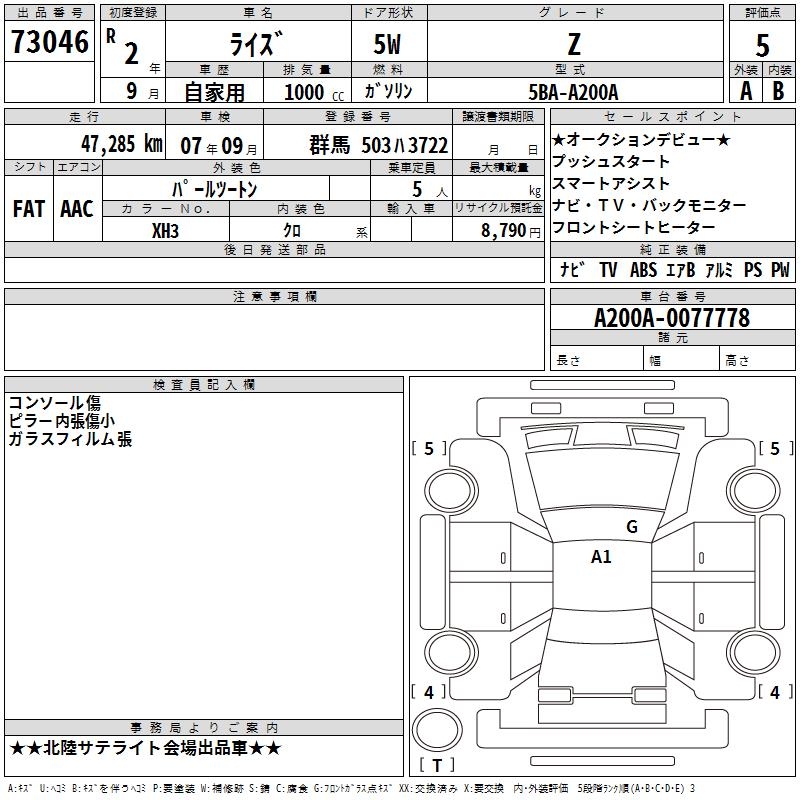The height and width of the screenshot is (800, 800).
Task: Select the 譲渡書類期限 header
Action: coord(498,117)
